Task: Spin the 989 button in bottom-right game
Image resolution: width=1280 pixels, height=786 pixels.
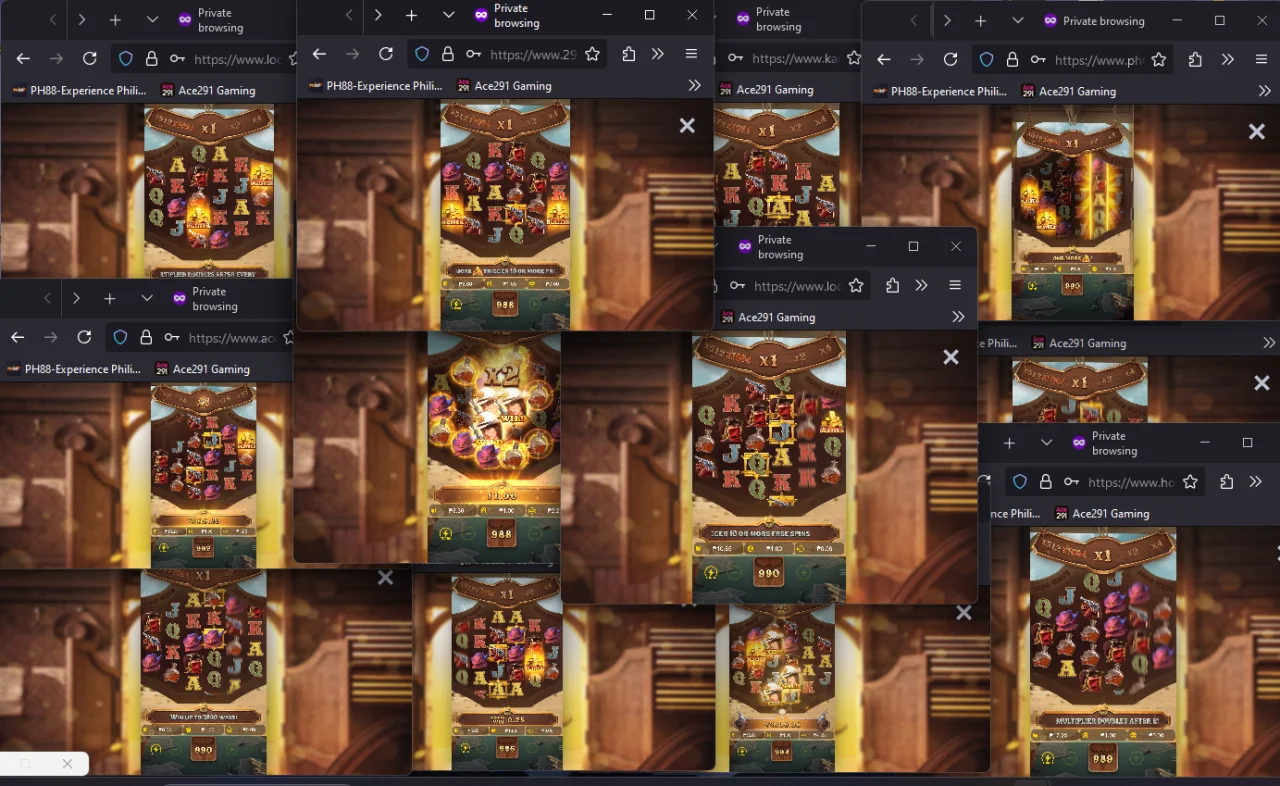Action: point(1103,759)
